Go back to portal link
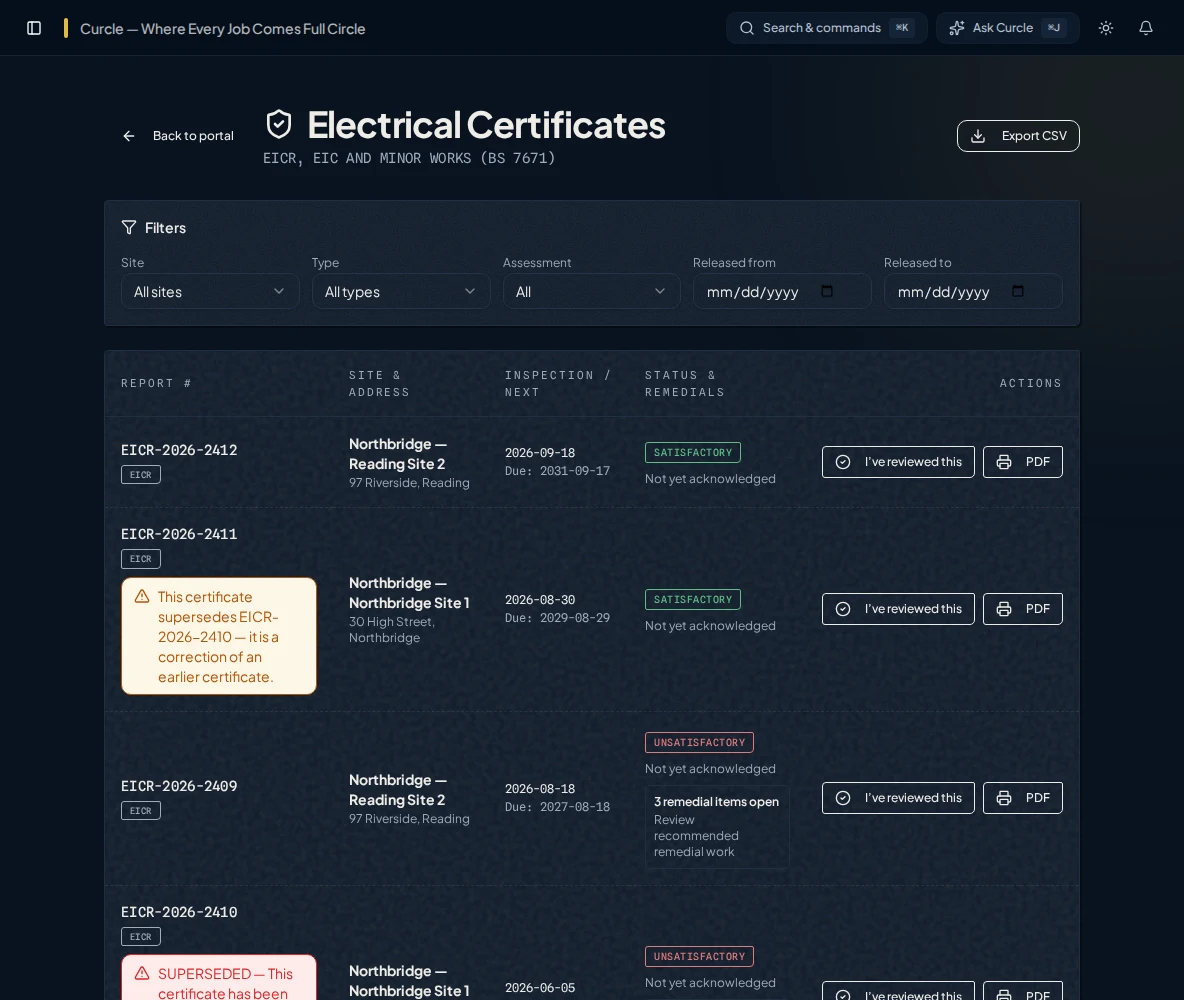The width and height of the screenshot is (1184, 1000). [x=179, y=136]
